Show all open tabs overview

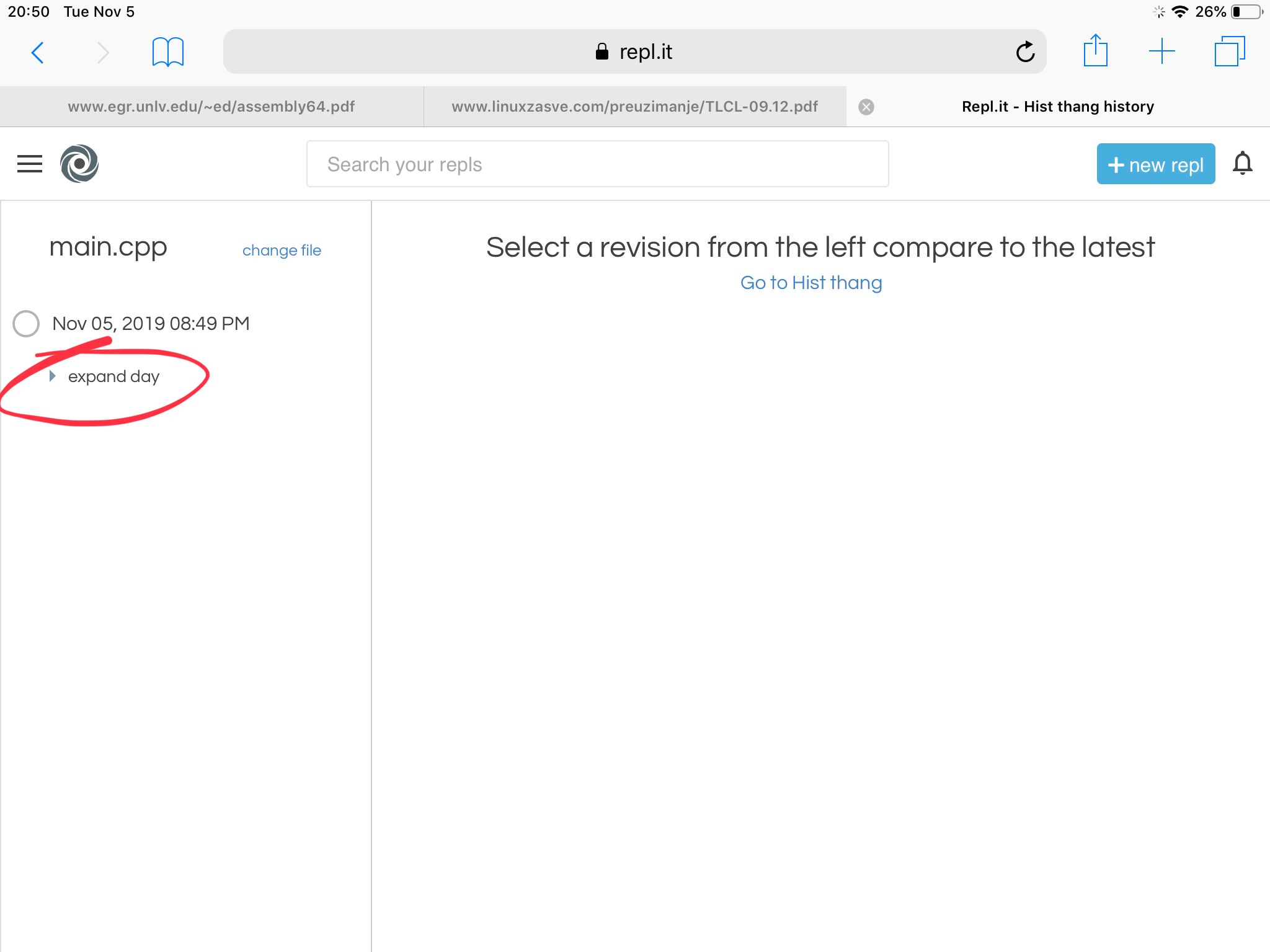point(1230,51)
